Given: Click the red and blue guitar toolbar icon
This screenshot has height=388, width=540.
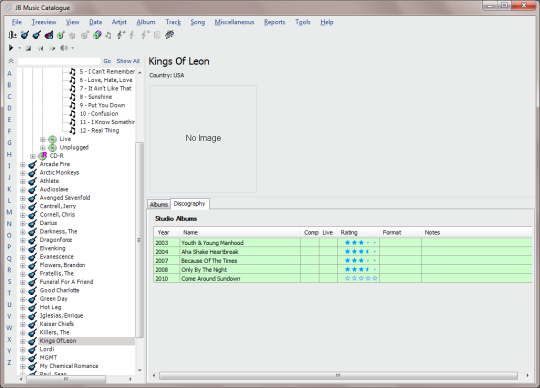Looking at the screenshot, I should click(x=49, y=35).
